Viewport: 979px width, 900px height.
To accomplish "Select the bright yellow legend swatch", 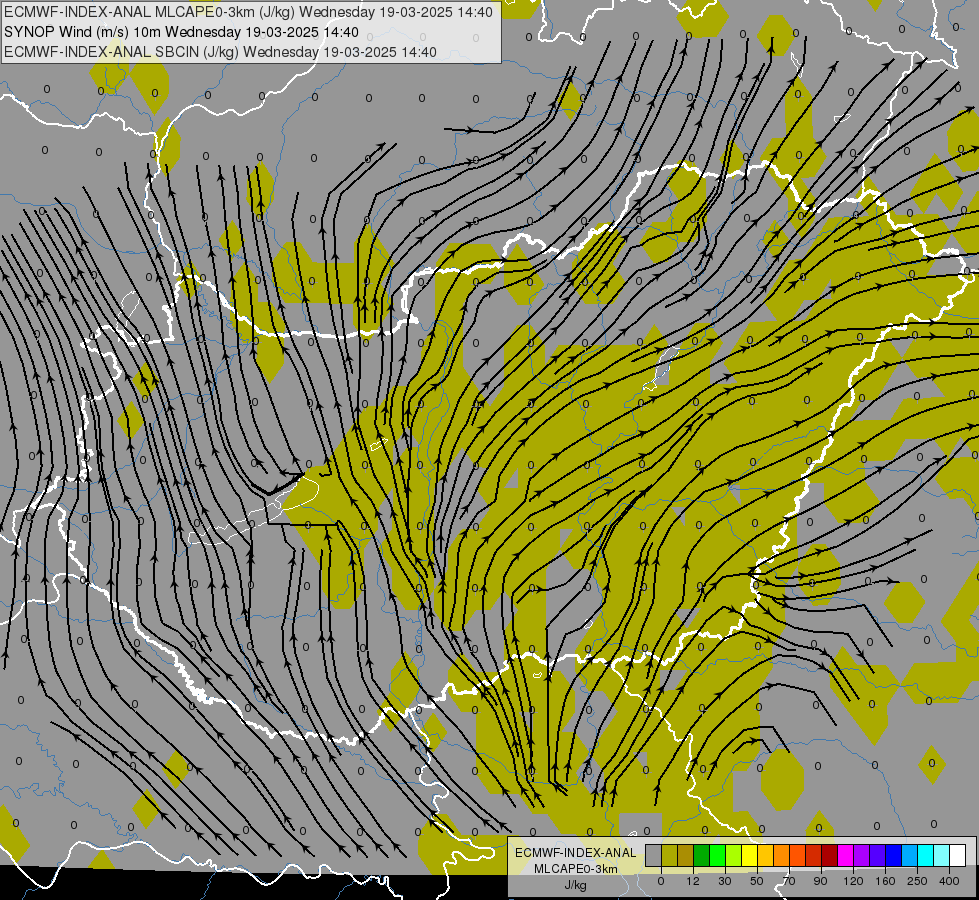I will (x=749, y=855).
